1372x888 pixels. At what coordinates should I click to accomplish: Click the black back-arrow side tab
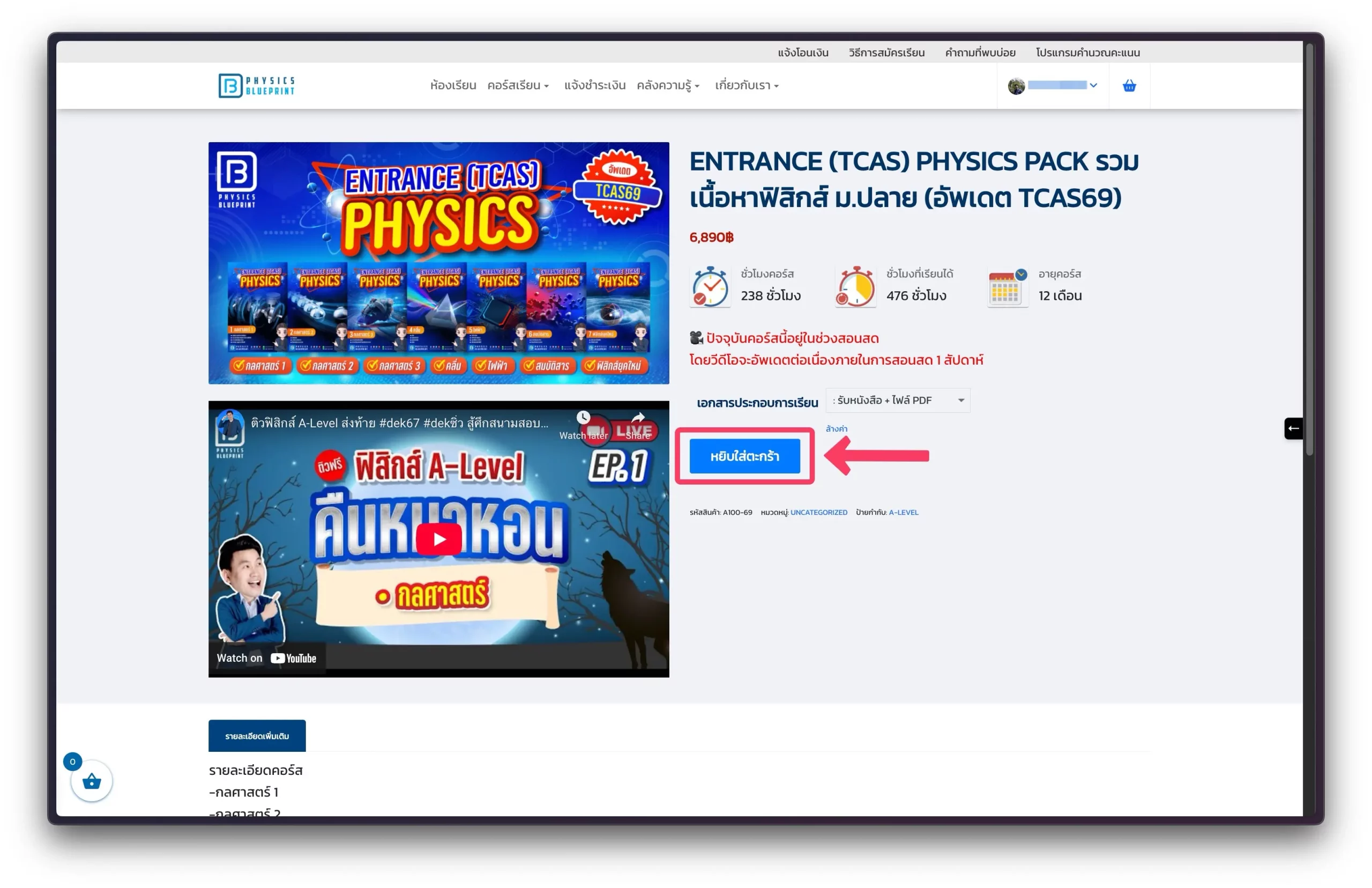[x=1293, y=428]
